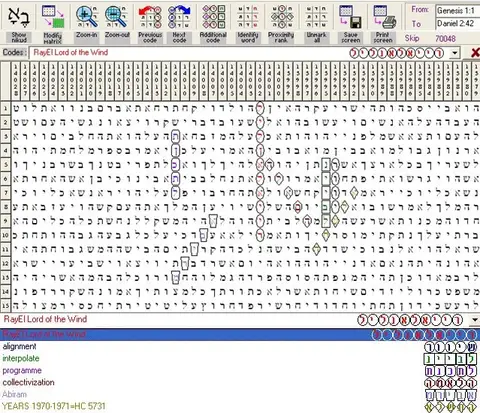Select the programme code row

240,370
